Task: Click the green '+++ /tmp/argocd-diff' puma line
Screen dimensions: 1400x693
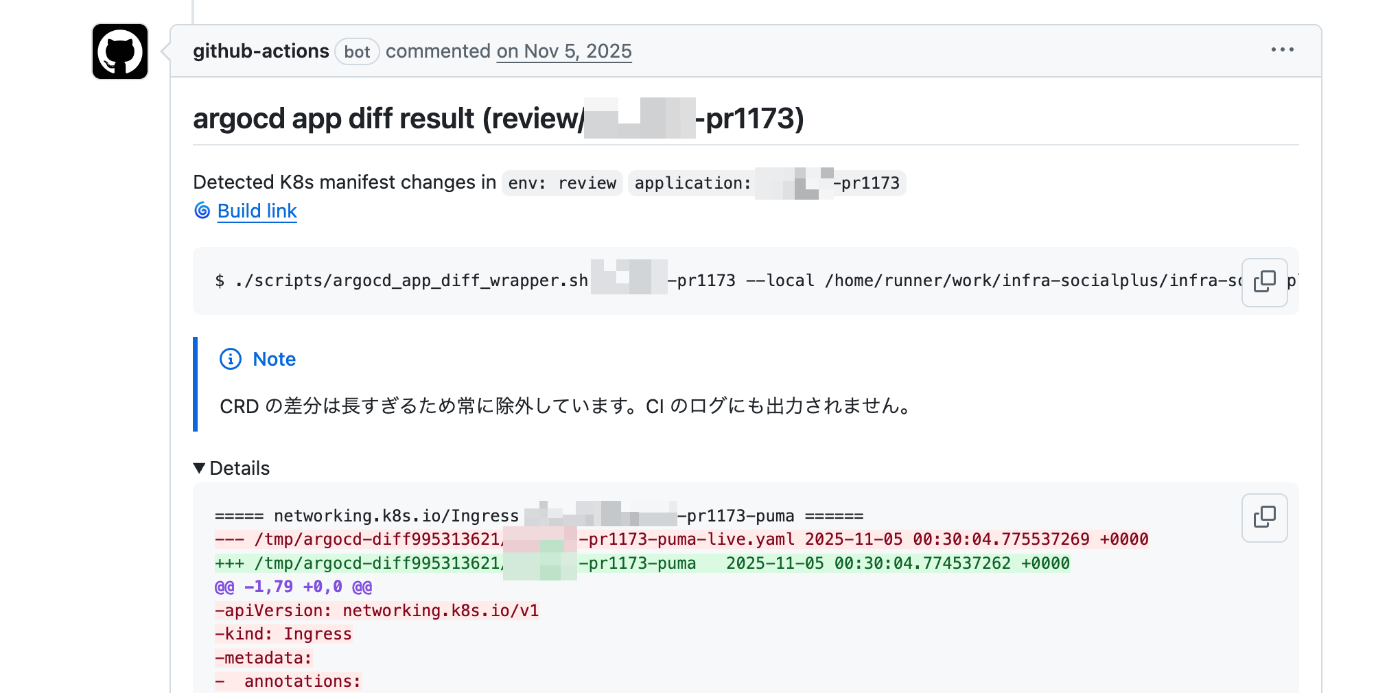Action: coord(642,563)
